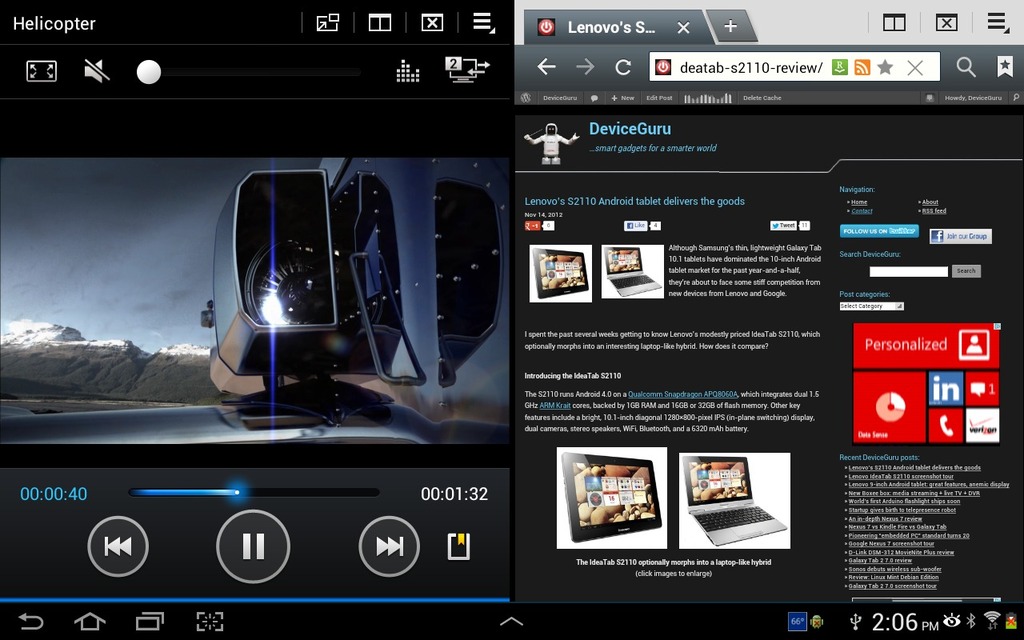Click the Facebook Join our Group button
The height and width of the screenshot is (640, 1024).
tap(960, 236)
